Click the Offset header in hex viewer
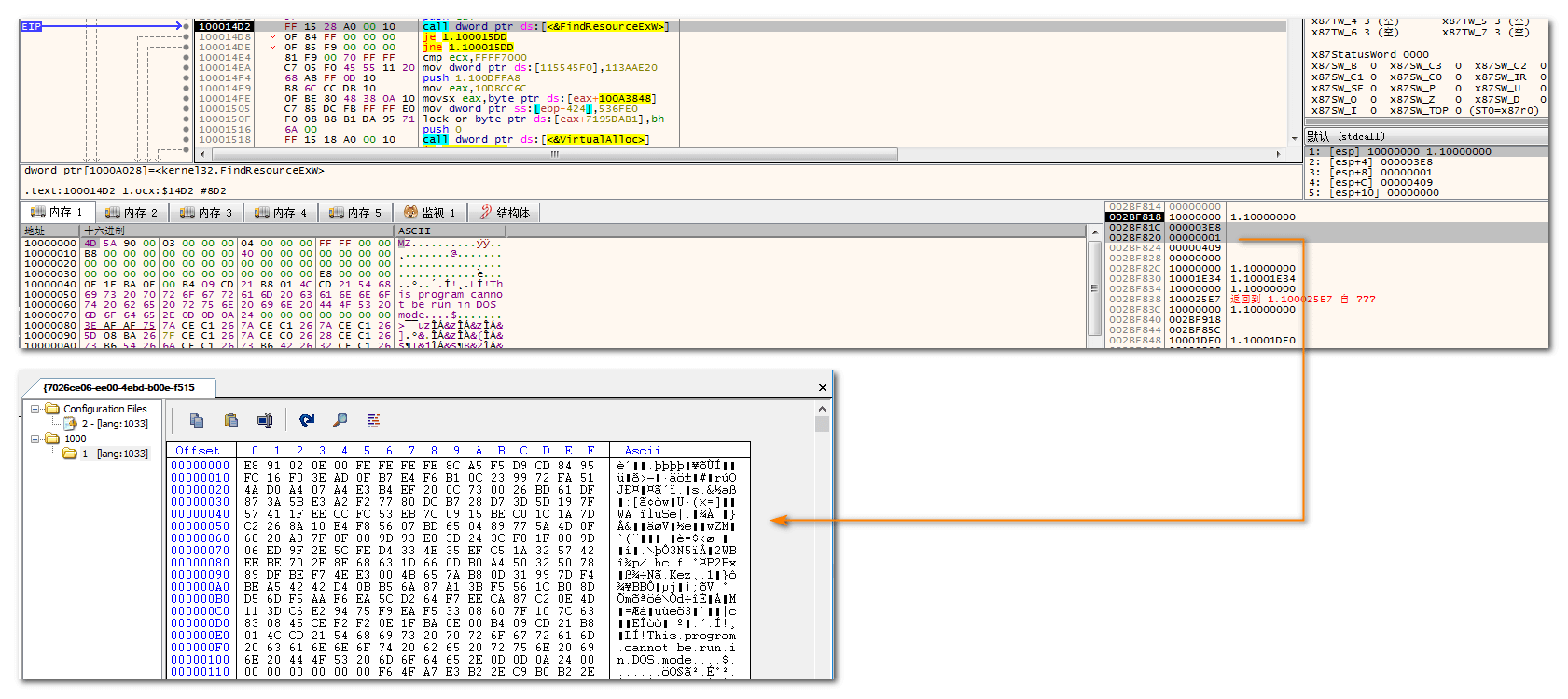This screenshot has height=699, width=1568. point(198,450)
